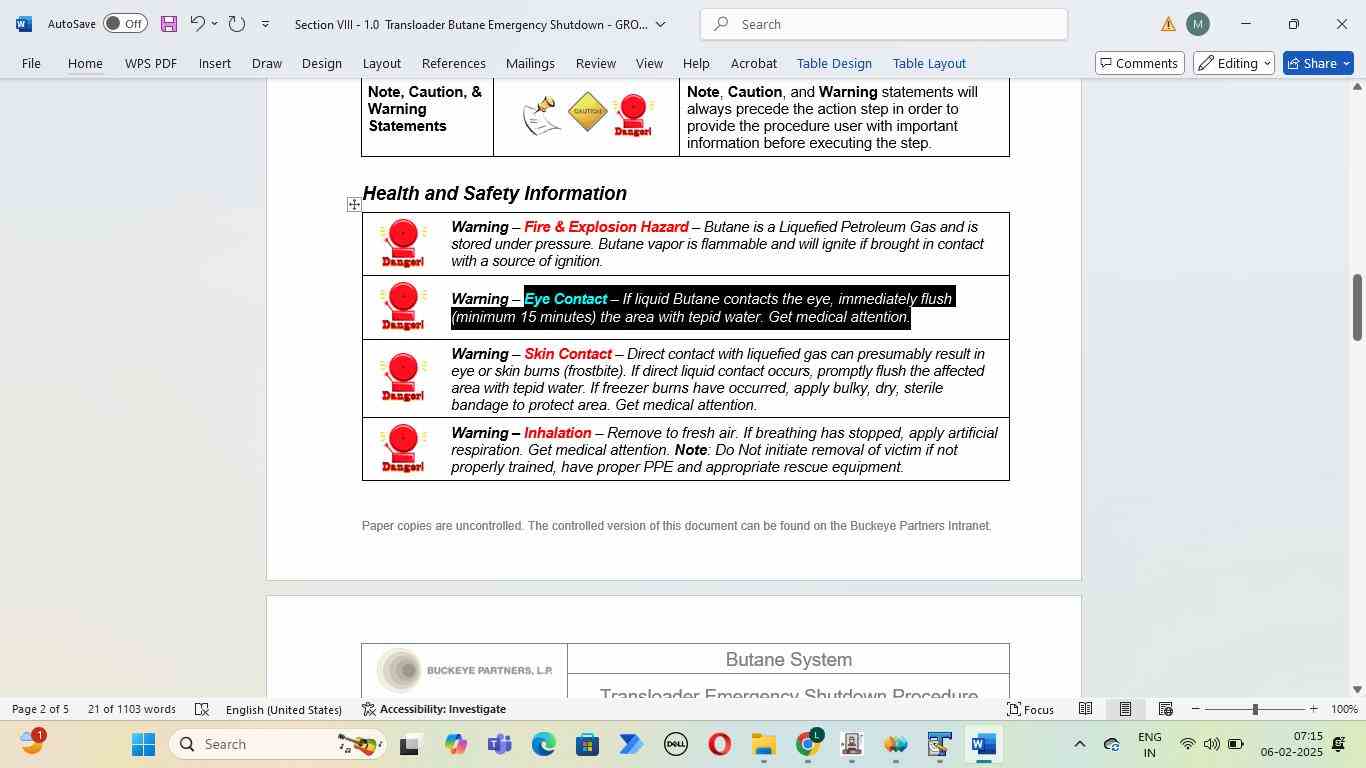Click the Undo arrow icon
This screenshot has height=768, width=1366.
(x=197, y=24)
